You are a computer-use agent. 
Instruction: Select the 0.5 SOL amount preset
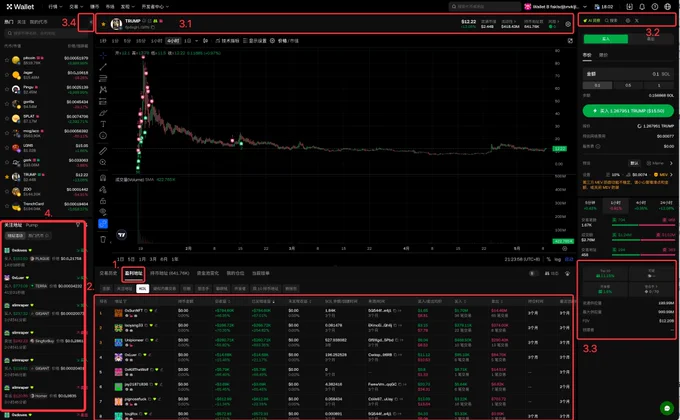click(x=628, y=85)
